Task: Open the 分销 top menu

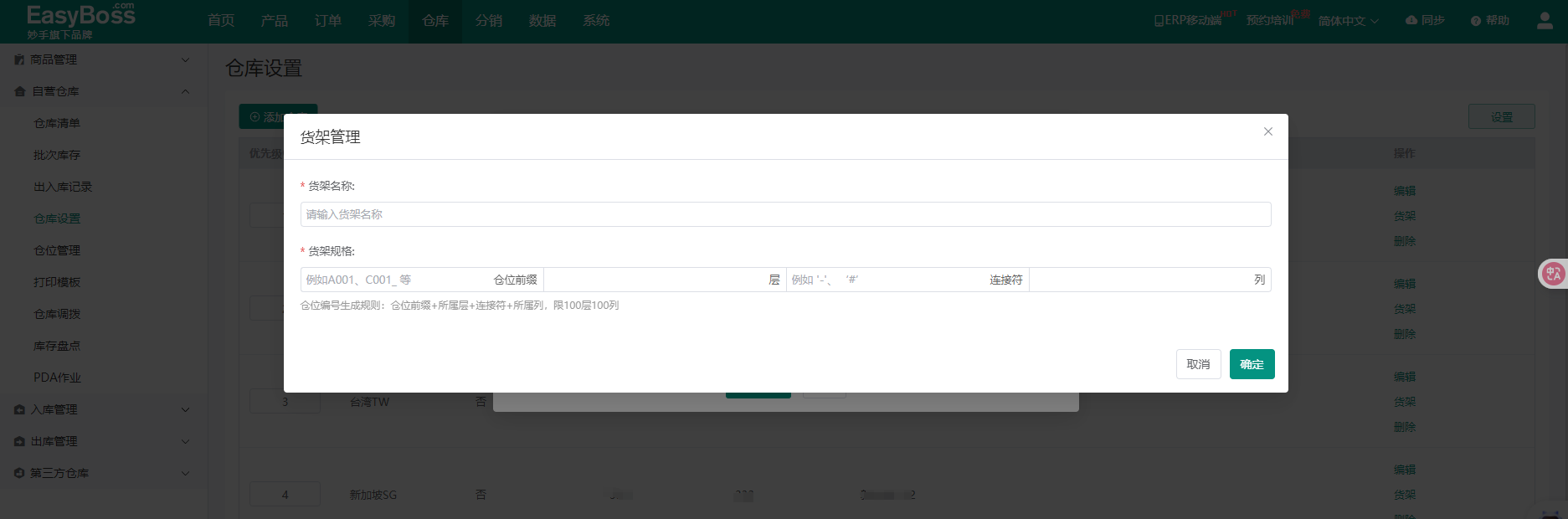Action: 489,21
